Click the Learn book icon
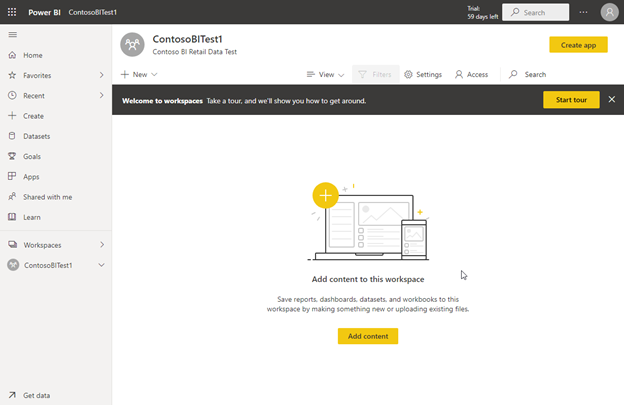This screenshot has width=624, height=405. point(12,217)
